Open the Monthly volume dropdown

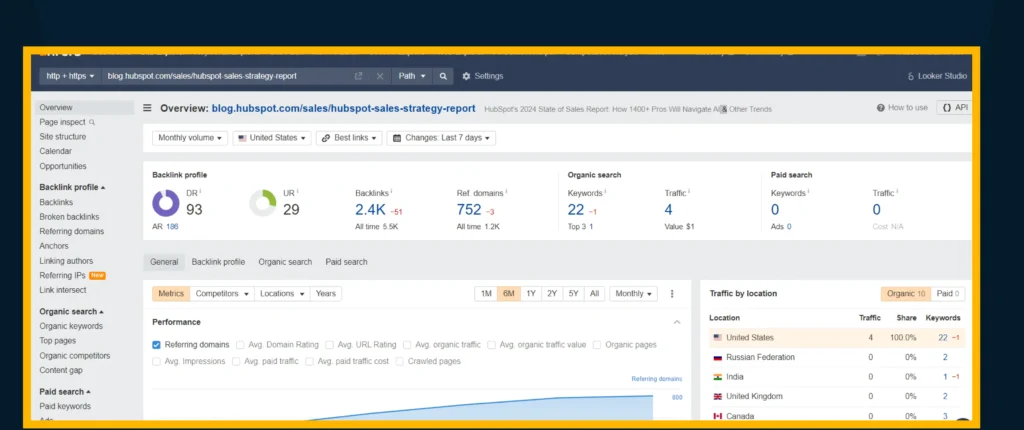pos(190,138)
